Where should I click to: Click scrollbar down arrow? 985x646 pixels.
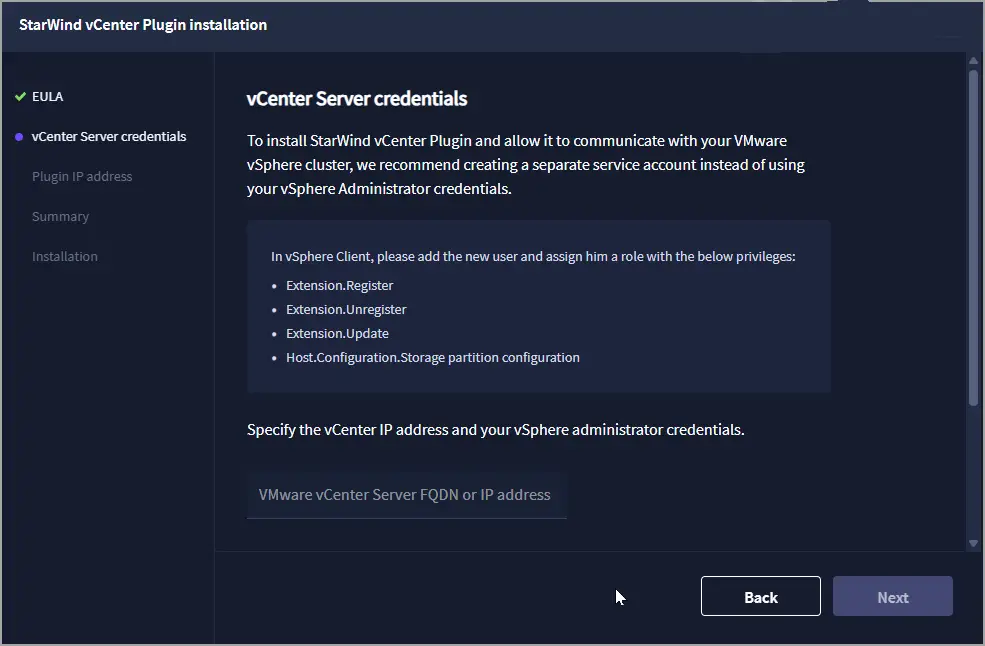(x=973, y=544)
